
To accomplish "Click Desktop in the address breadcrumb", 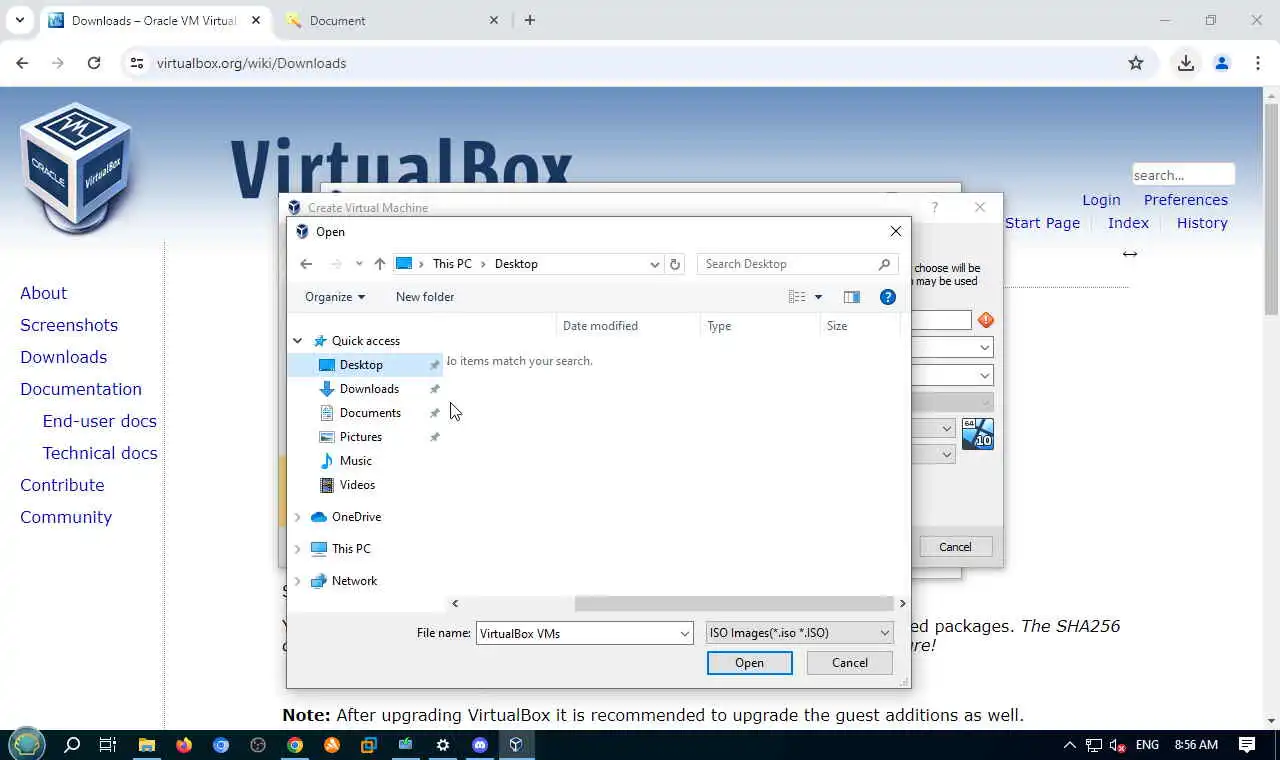I will 516,264.
